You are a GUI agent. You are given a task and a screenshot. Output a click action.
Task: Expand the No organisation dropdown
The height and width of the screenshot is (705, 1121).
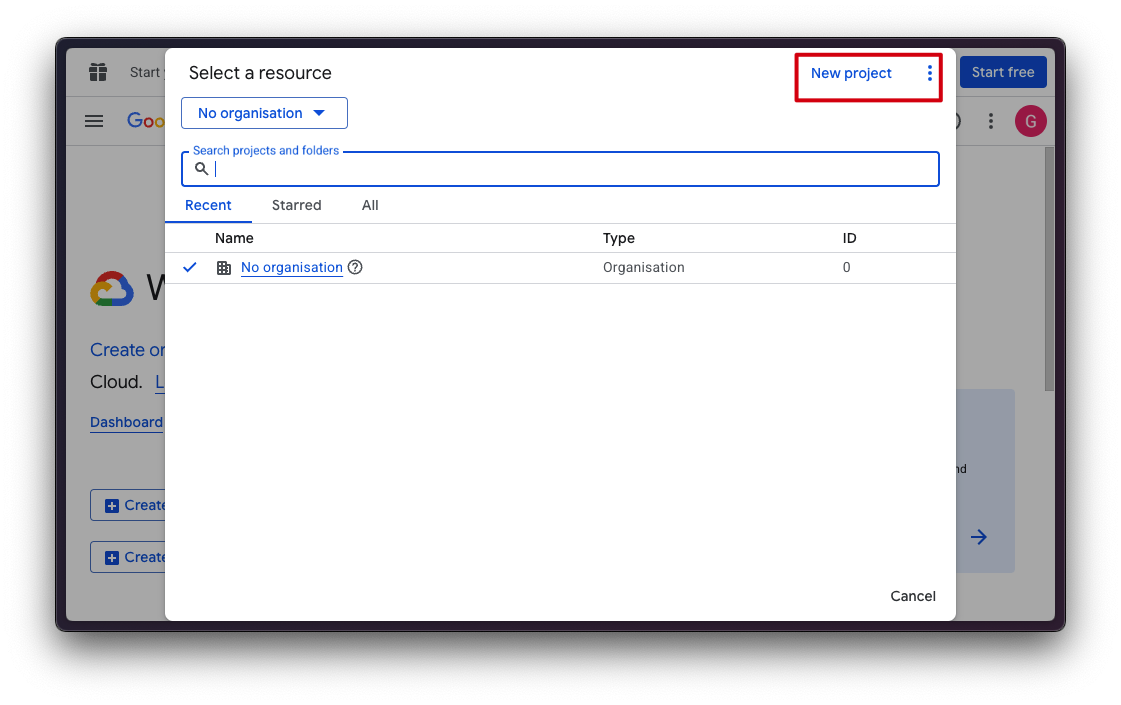click(x=264, y=113)
